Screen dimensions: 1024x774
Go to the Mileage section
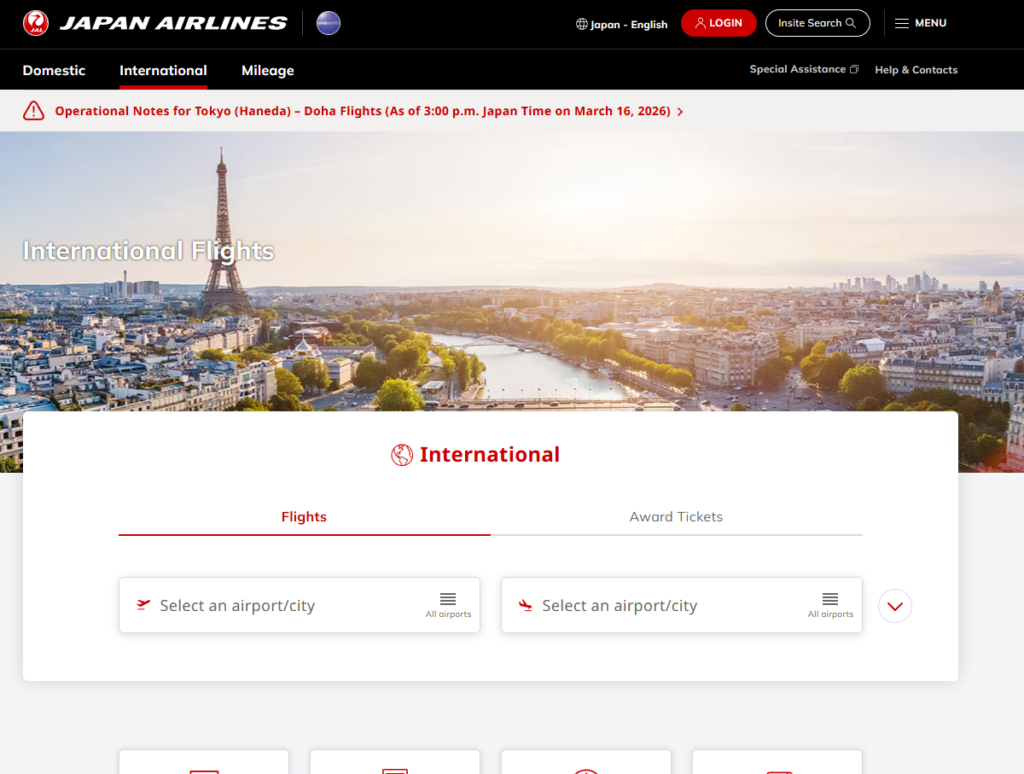click(x=267, y=70)
